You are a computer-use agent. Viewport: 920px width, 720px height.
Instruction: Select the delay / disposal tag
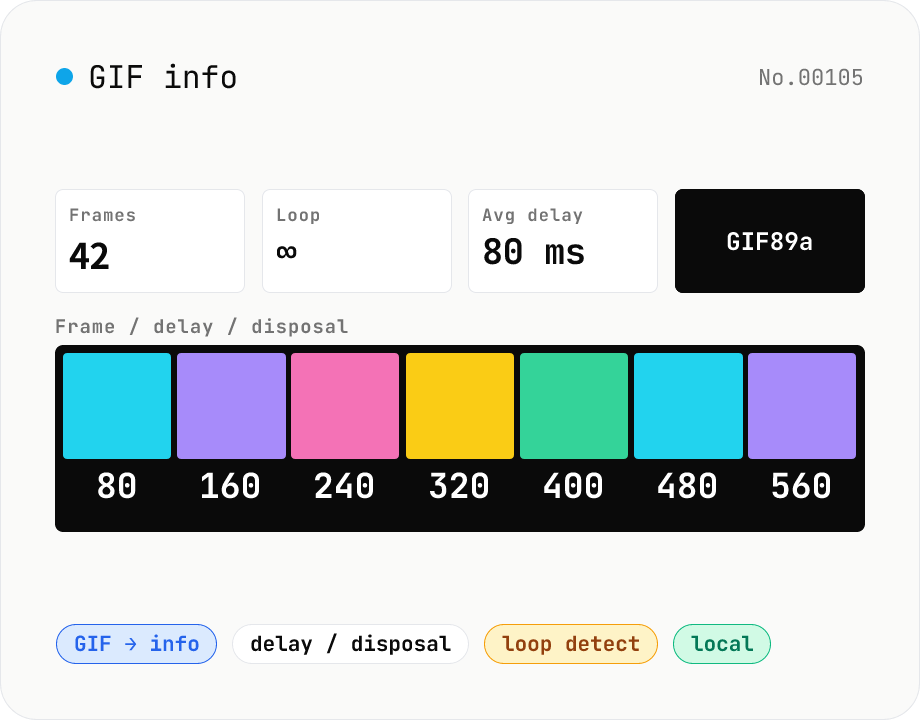coord(350,644)
